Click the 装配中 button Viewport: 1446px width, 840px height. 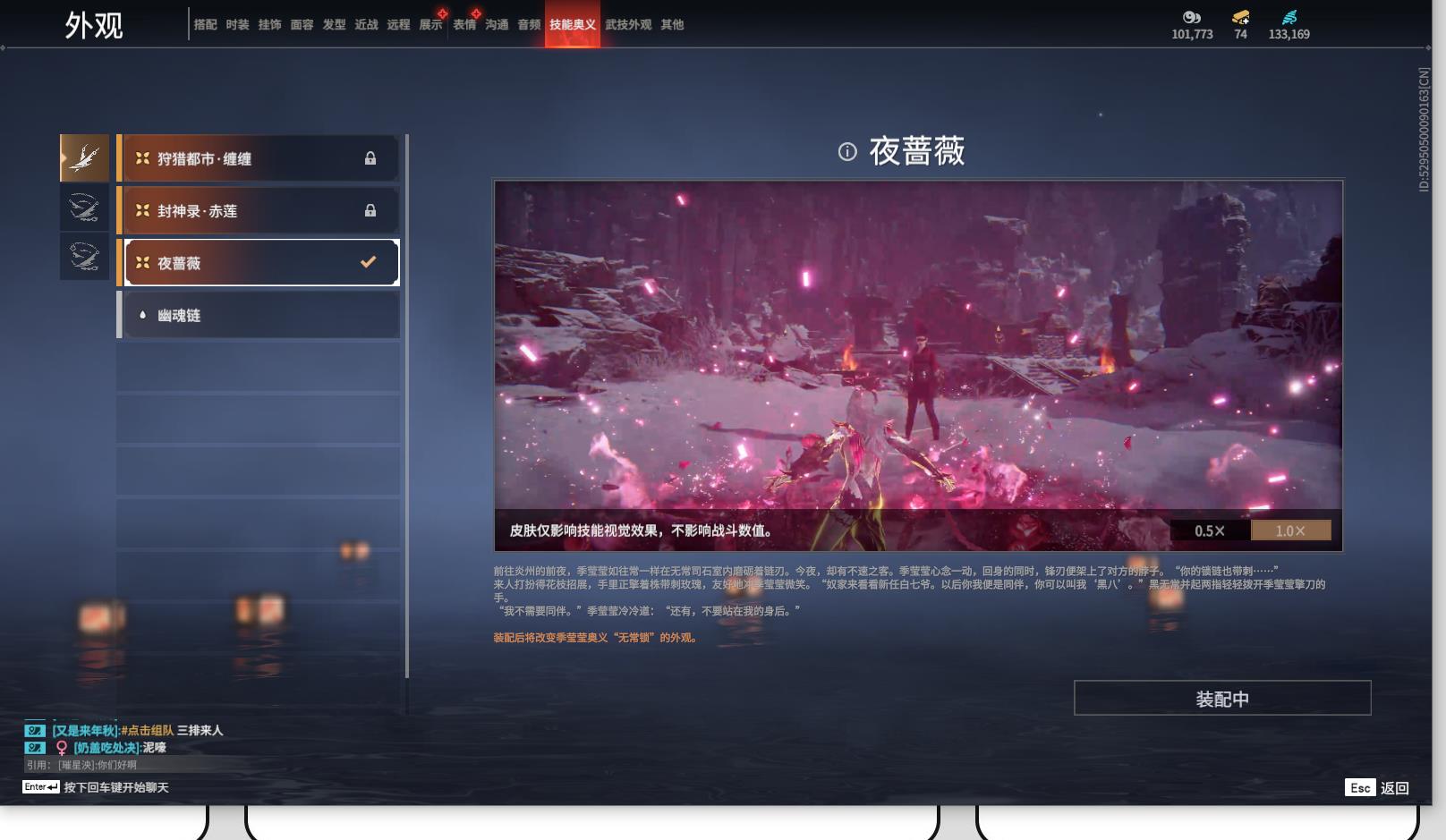1222,698
